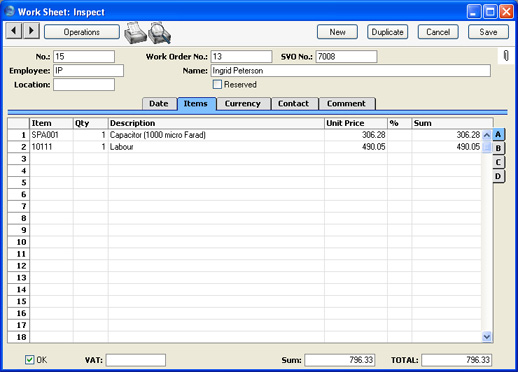Save the work sheet

coord(488,32)
